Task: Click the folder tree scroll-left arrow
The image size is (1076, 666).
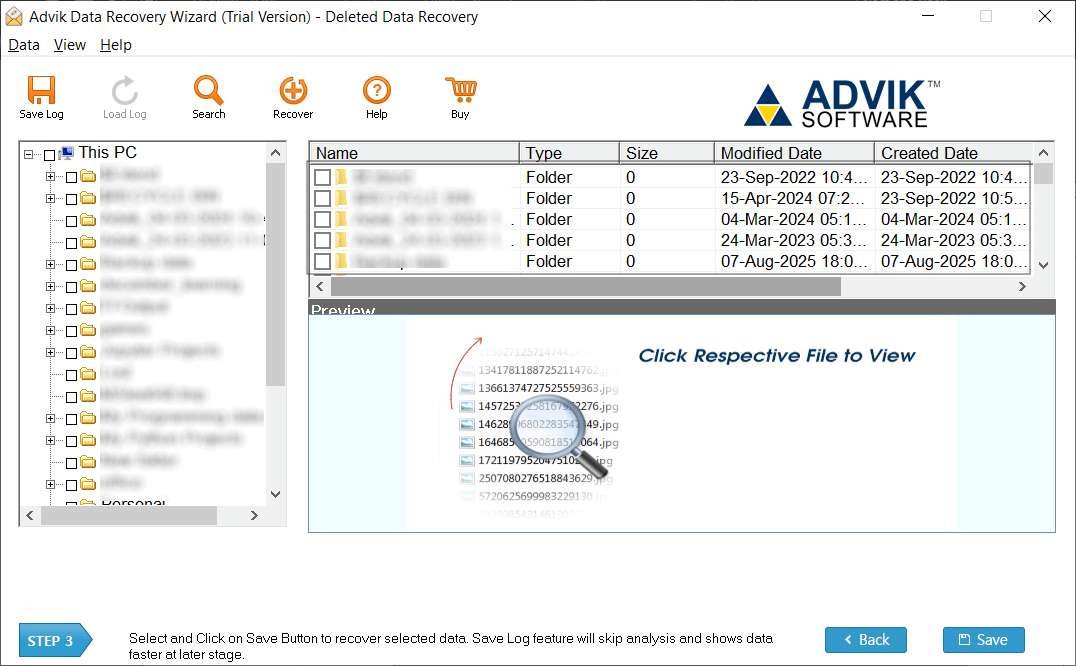Action: [x=30, y=515]
